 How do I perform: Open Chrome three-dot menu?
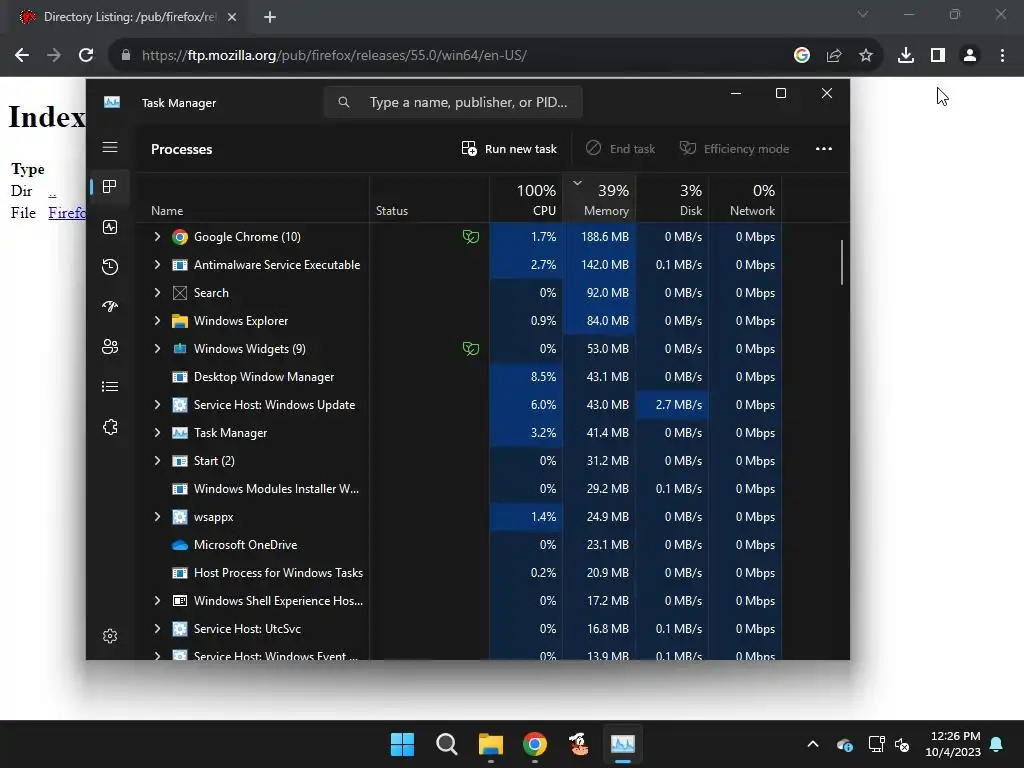(1002, 56)
